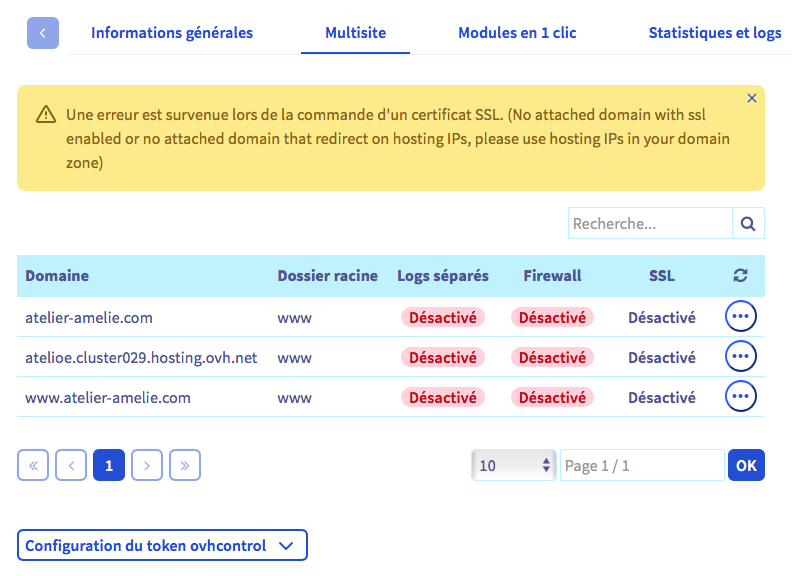Open the items-per-page dropdown

[515, 465]
